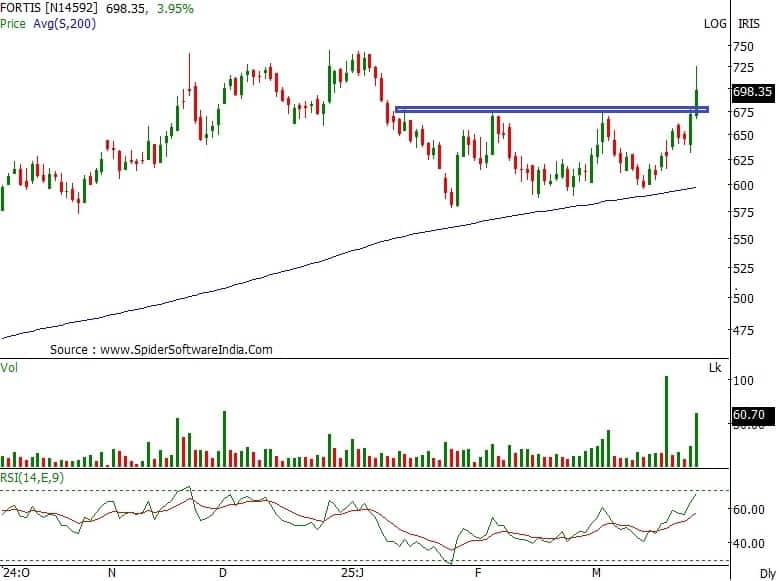Click the Price legend label
779x581 pixels.
[15, 22]
